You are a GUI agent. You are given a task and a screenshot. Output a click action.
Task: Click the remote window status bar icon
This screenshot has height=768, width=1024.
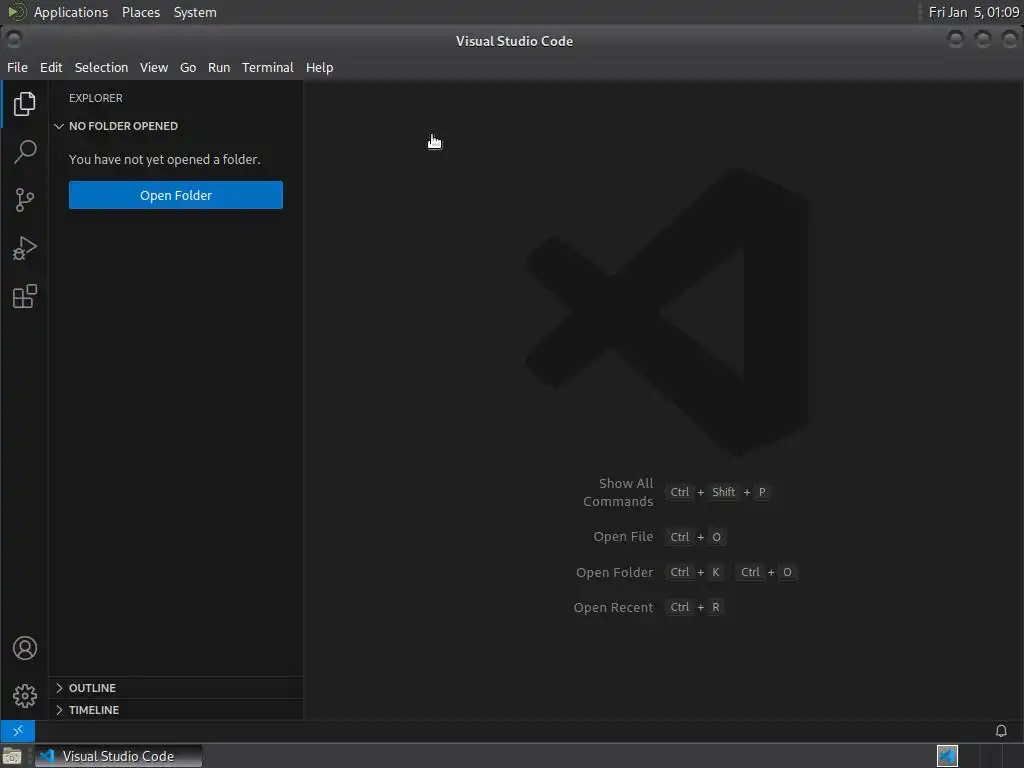click(x=18, y=730)
